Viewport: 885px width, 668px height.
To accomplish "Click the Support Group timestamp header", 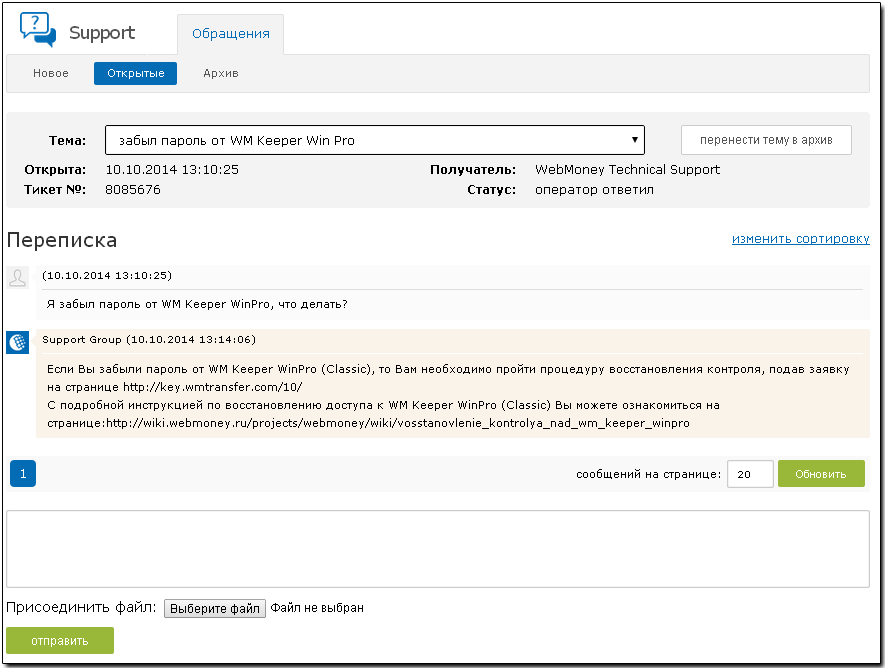I will pos(149,339).
